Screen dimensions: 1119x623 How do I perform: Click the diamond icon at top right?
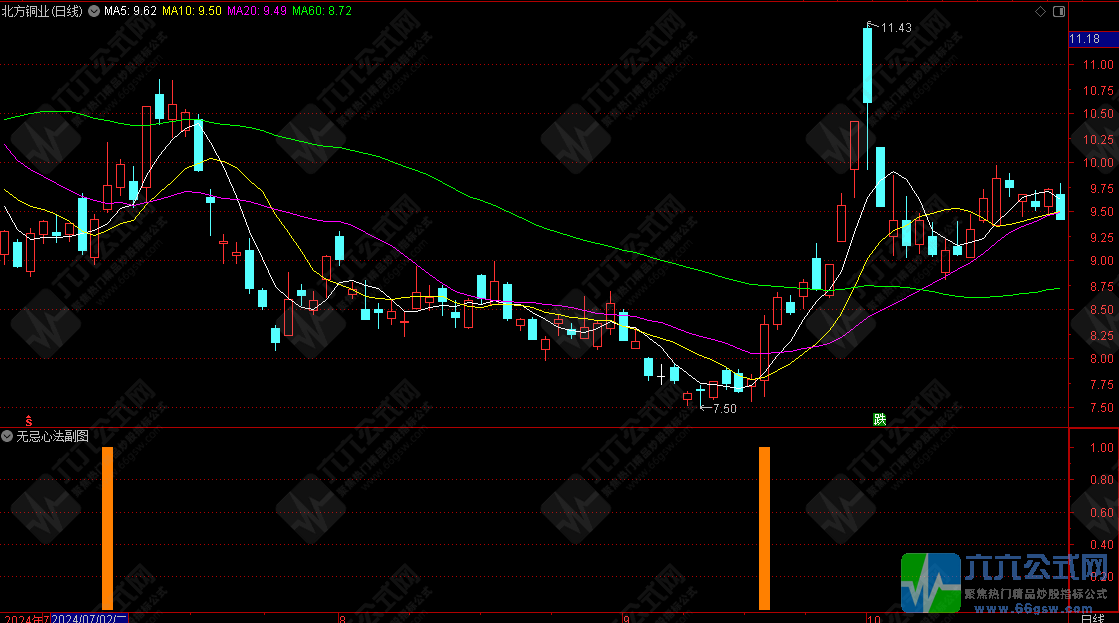click(x=1040, y=12)
